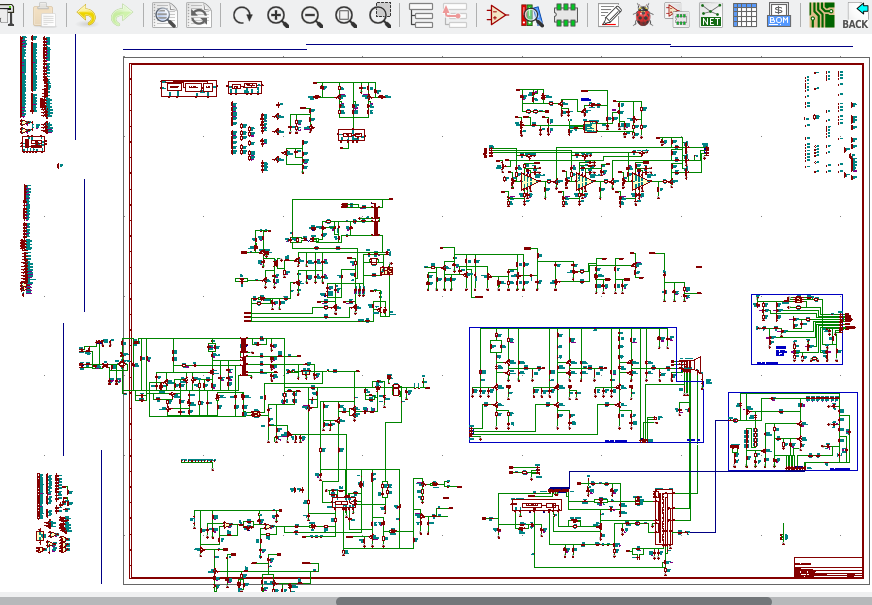Zoom to fit the whole sheet

[345, 16]
